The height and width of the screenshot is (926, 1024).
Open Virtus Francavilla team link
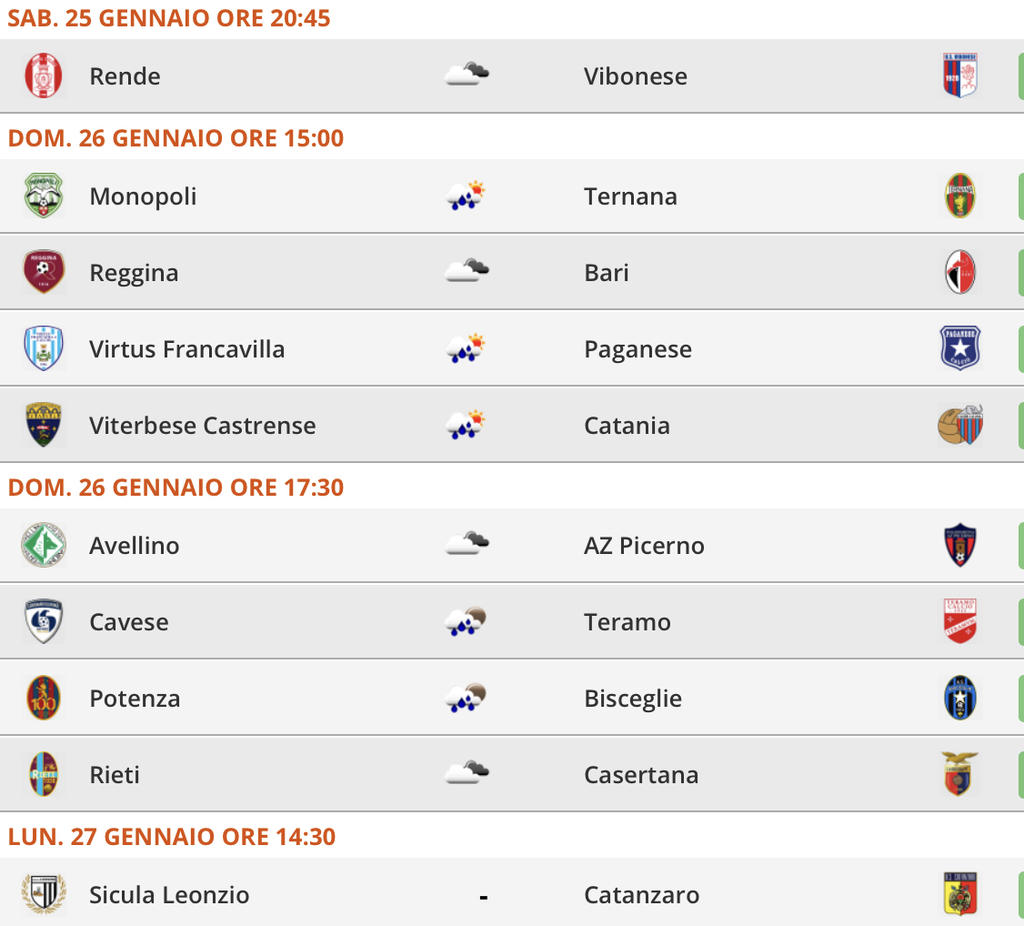[187, 349]
